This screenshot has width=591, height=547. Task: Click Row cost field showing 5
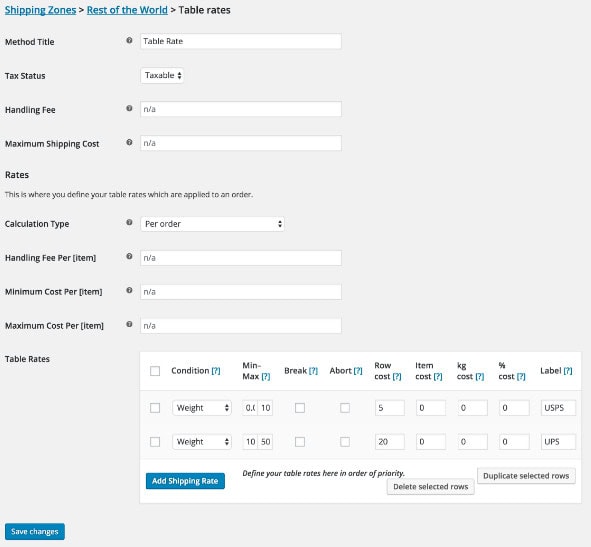coord(390,408)
